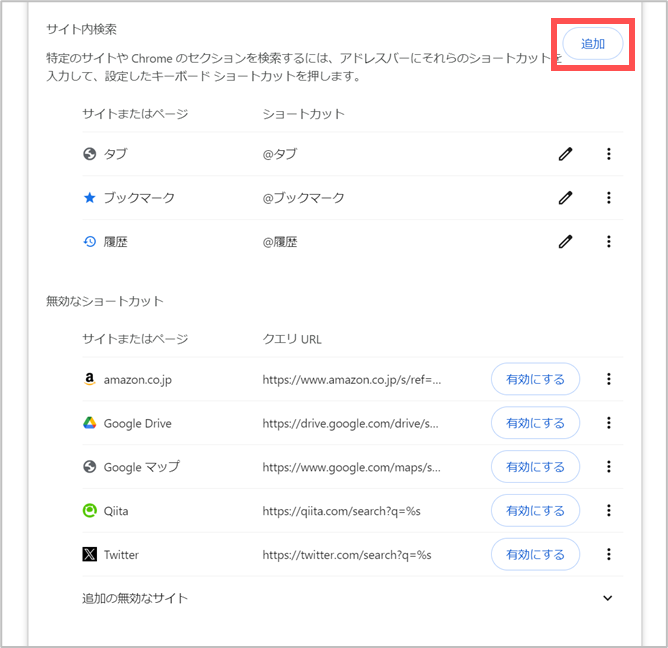The image size is (668, 648).
Task: Click the 追加 button for site search
Action: pos(593,43)
